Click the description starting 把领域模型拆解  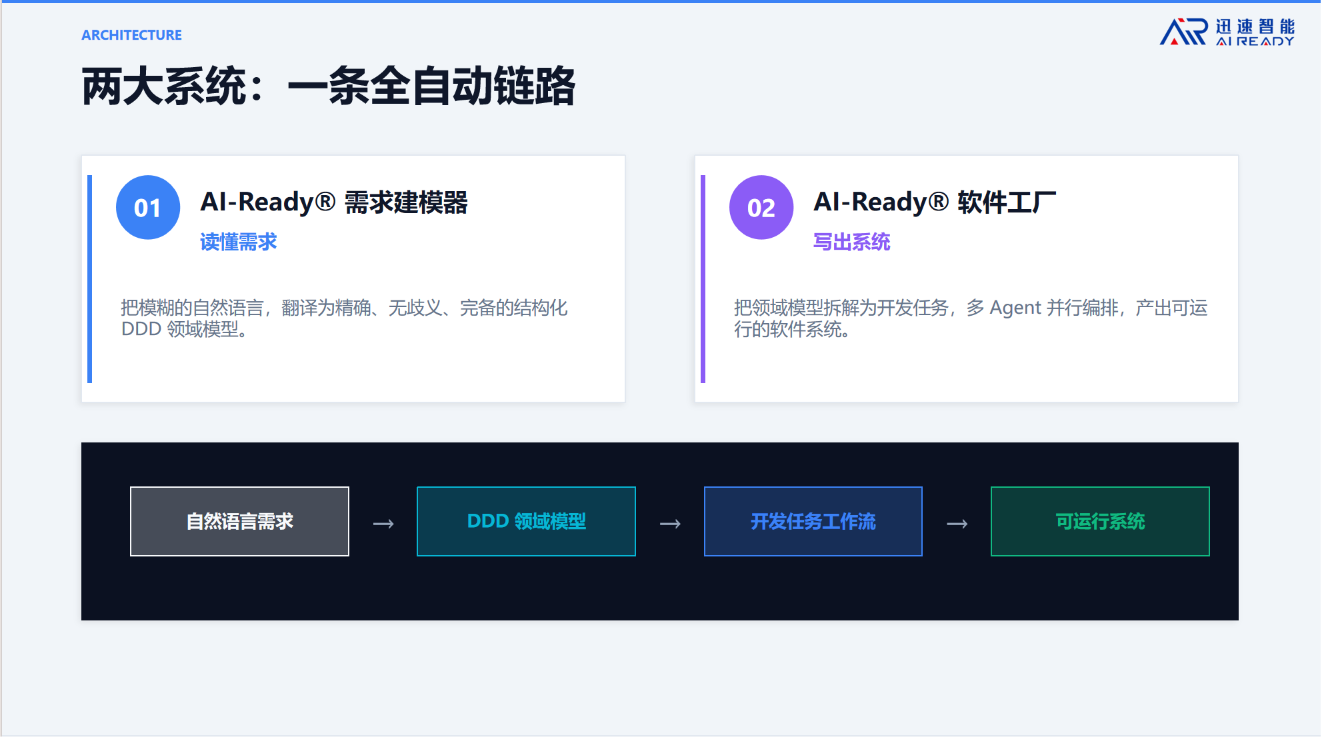coord(971,318)
